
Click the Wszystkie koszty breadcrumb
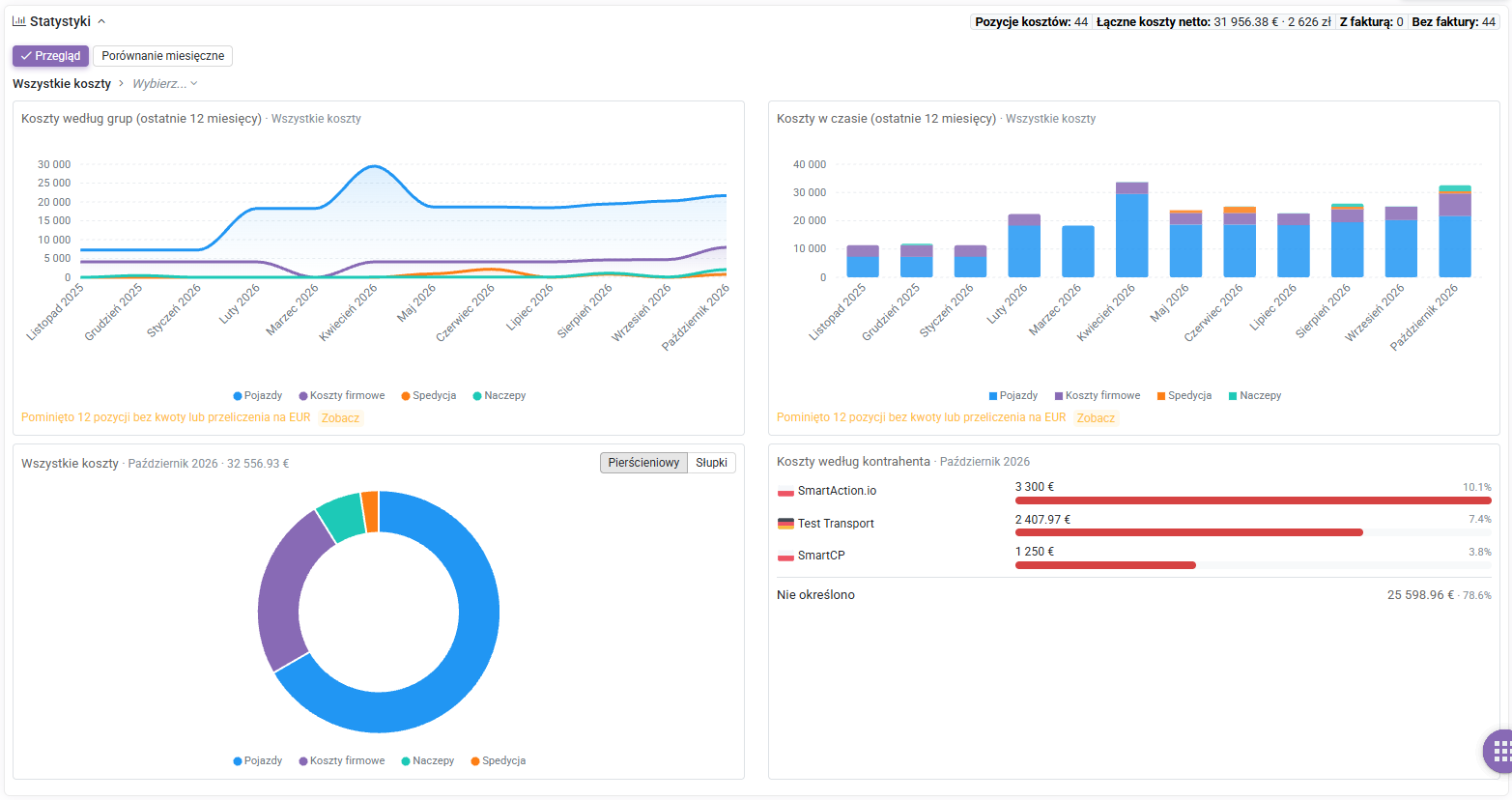click(62, 84)
